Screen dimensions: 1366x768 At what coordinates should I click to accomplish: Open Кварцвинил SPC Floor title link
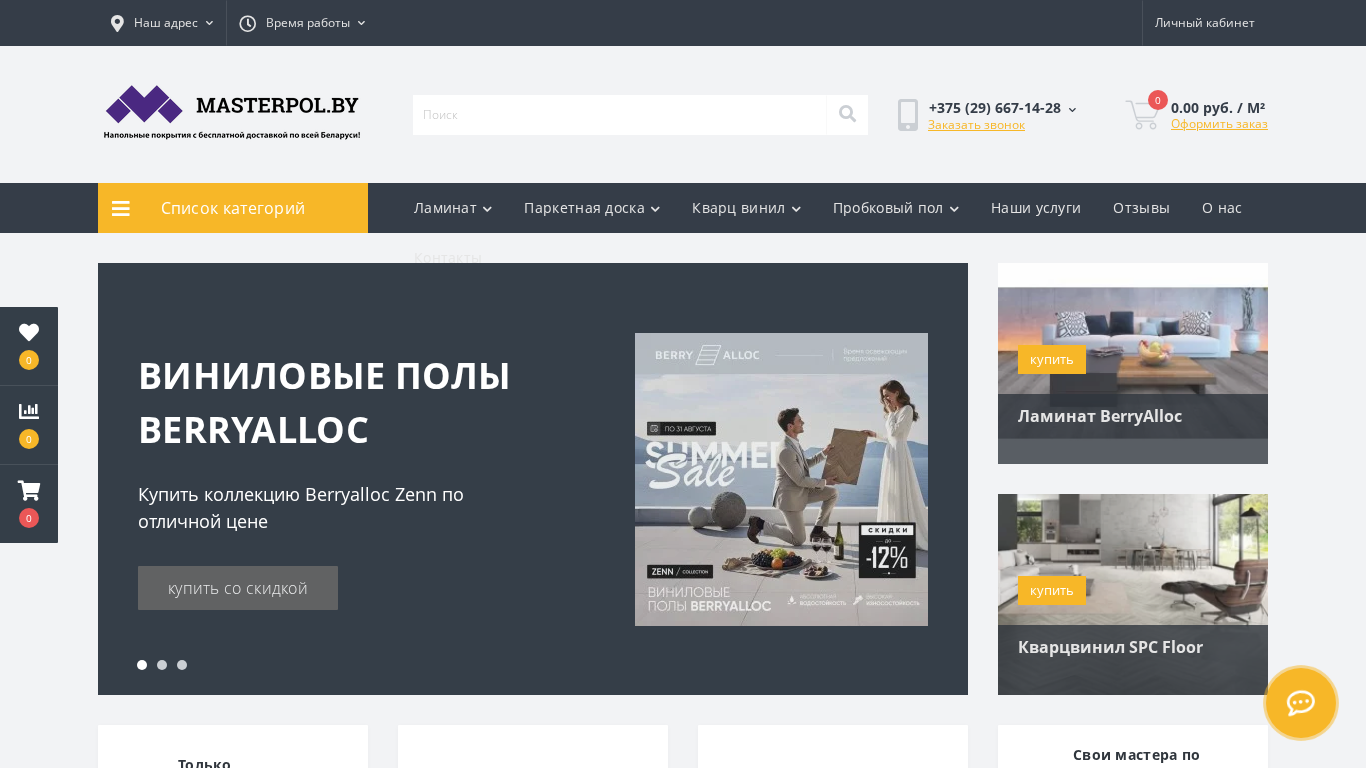(1110, 647)
